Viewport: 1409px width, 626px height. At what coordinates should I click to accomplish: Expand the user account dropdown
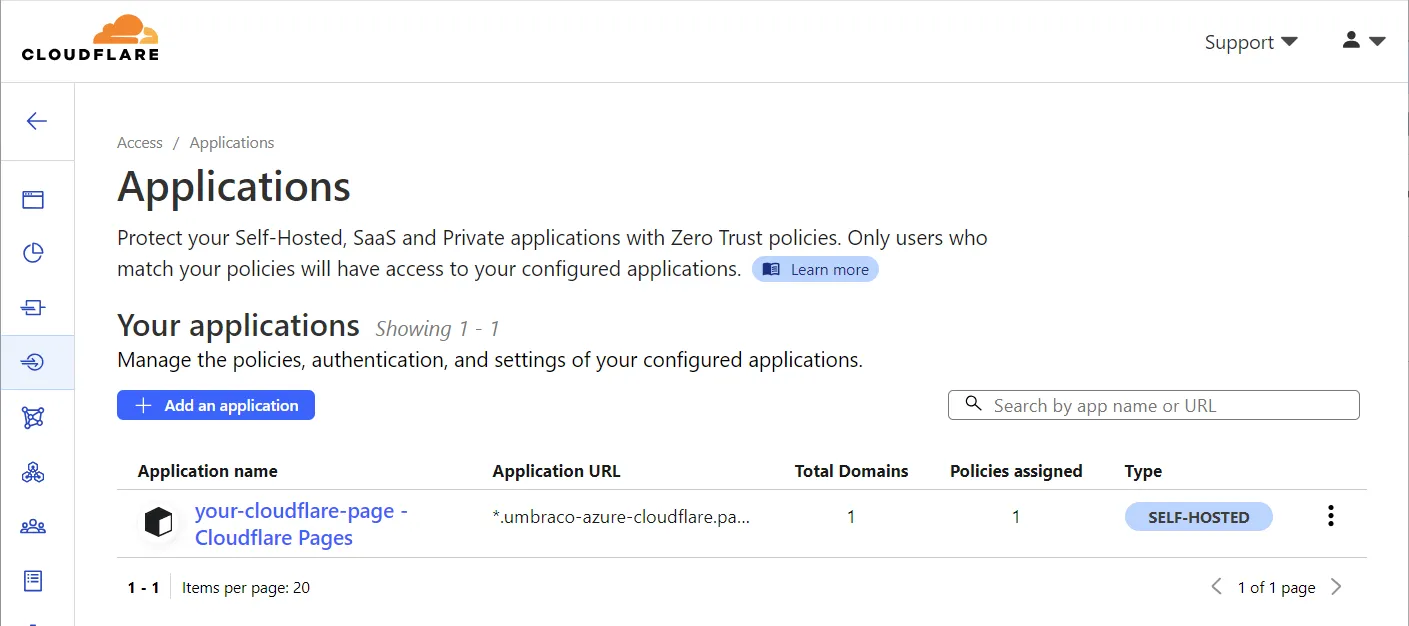click(1363, 41)
